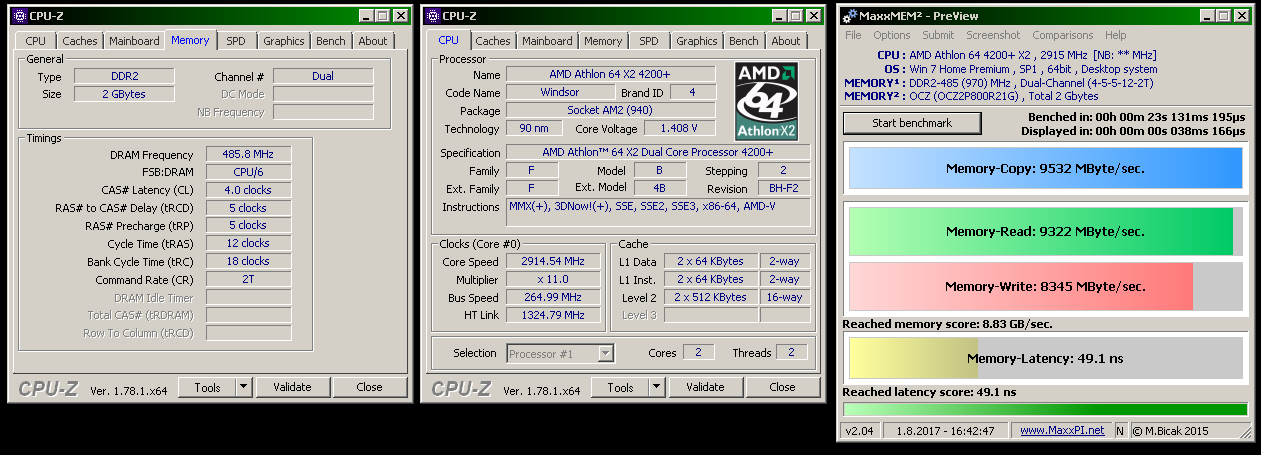Click Validate in the Memory window

tap(292, 387)
